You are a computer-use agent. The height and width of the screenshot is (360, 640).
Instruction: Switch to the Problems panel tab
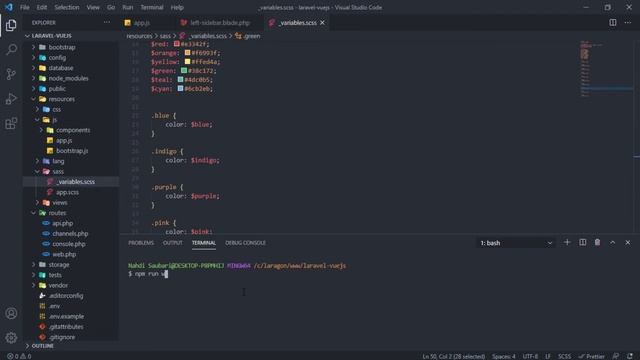coord(141,243)
